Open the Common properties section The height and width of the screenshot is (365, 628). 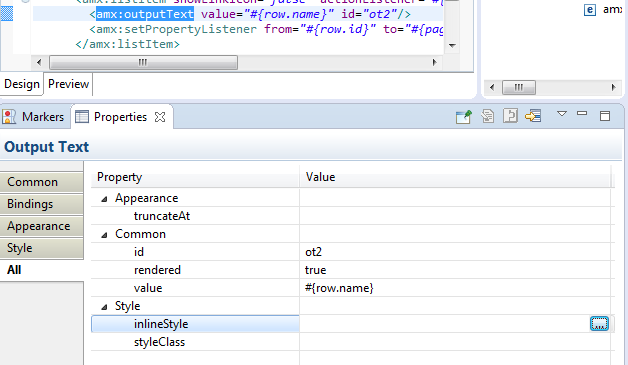[x=42, y=182]
